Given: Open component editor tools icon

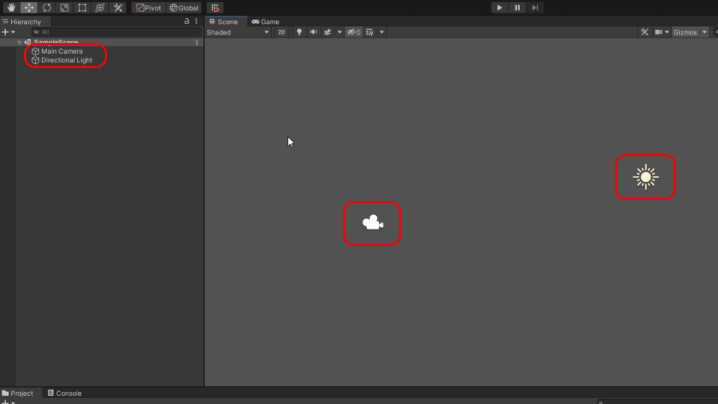Looking at the screenshot, I should tap(644, 32).
